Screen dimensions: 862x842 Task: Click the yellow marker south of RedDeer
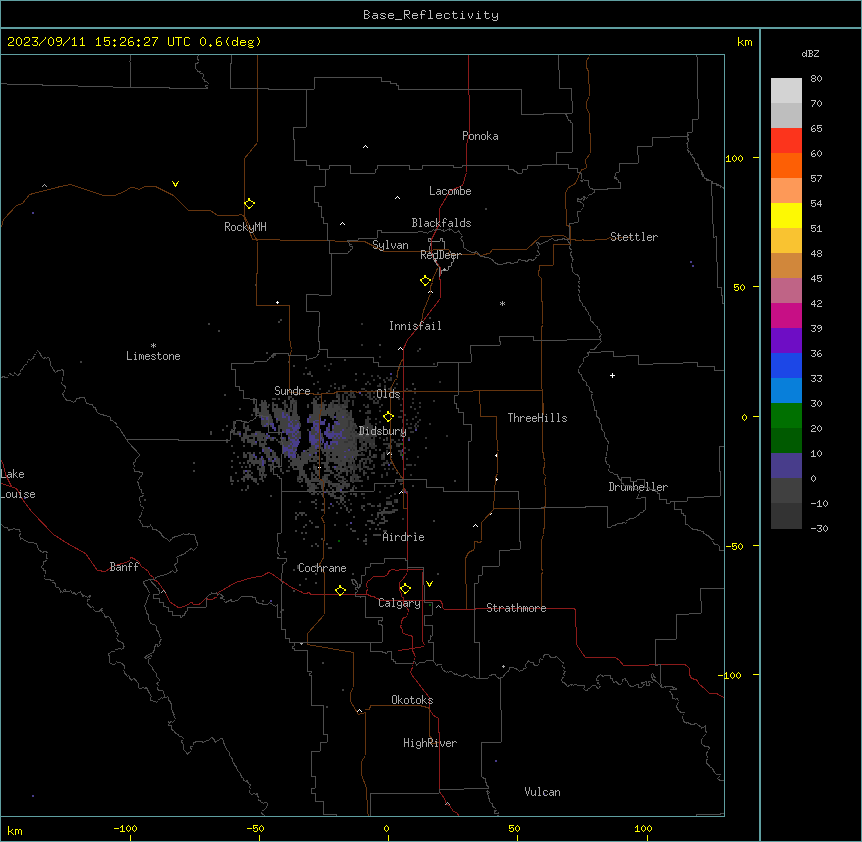click(426, 281)
